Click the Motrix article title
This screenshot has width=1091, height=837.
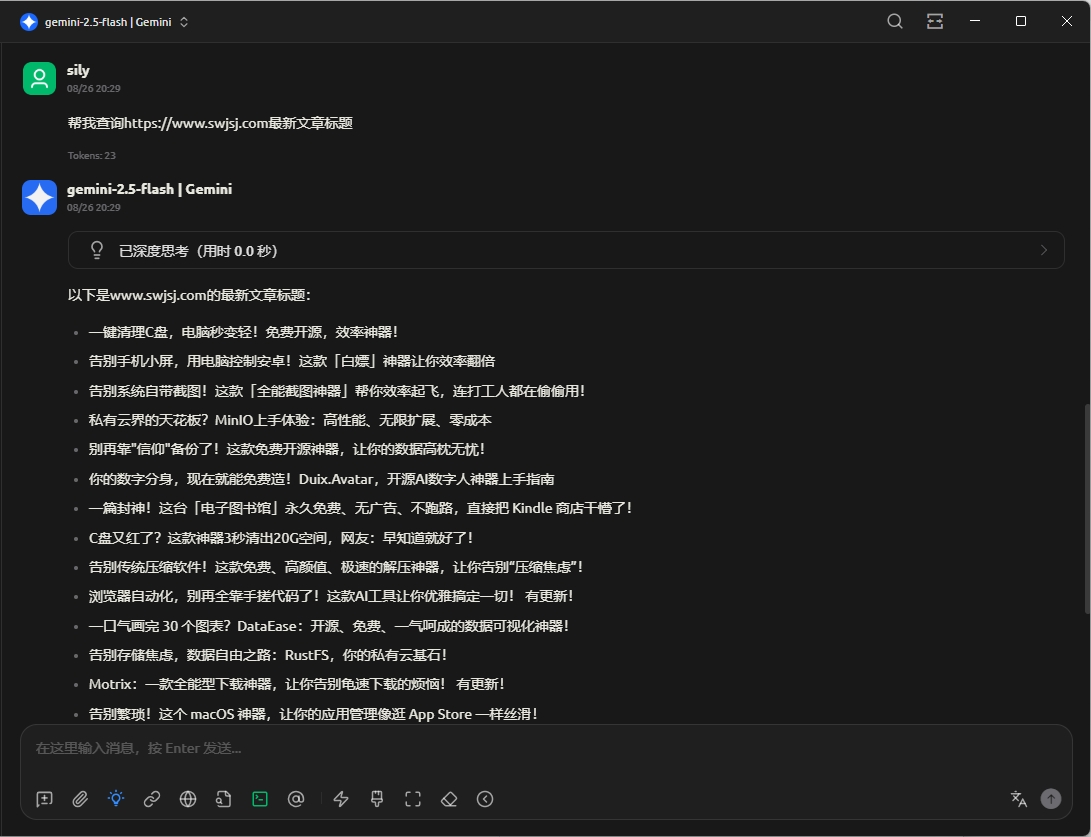point(296,685)
